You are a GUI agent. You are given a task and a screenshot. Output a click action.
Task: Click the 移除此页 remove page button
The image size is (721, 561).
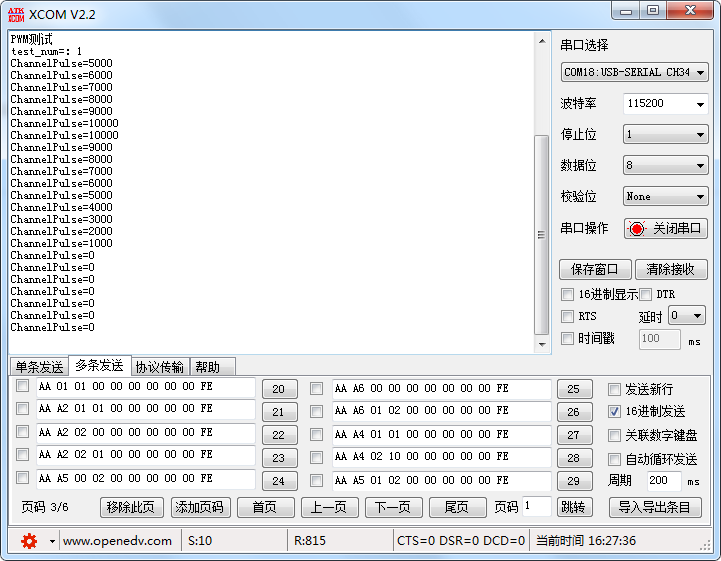[x=132, y=508]
